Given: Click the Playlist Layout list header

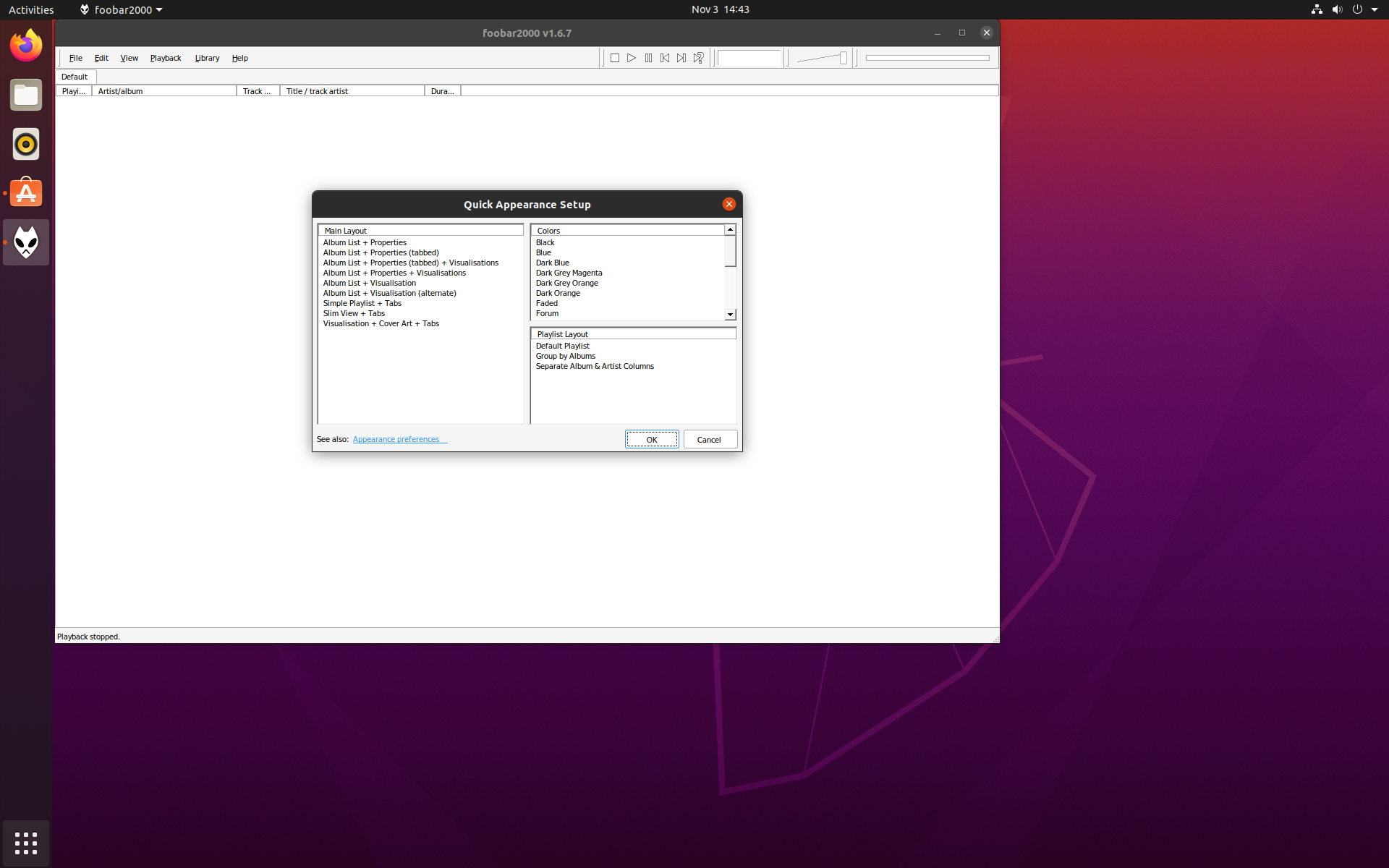Looking at the screenshot, I should (x=633, y=333).
